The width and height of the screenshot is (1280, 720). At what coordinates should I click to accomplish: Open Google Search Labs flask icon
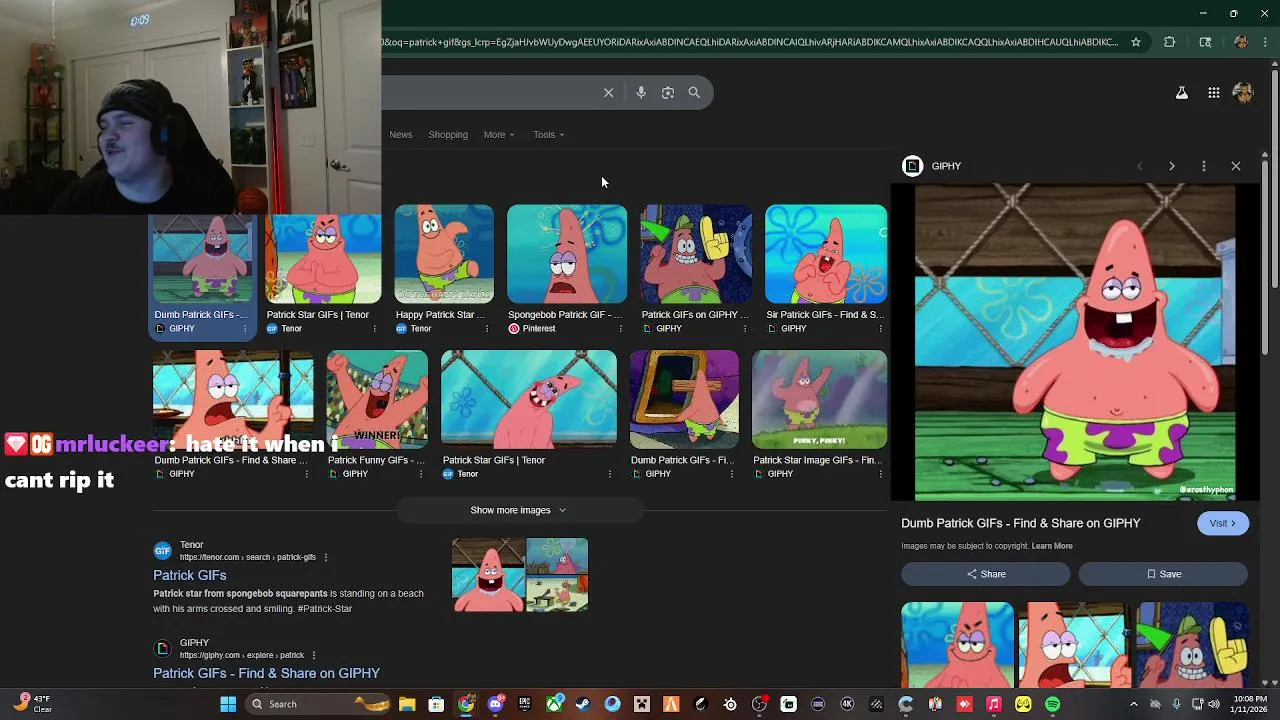pyautogui.click(x=1182, y=93)
